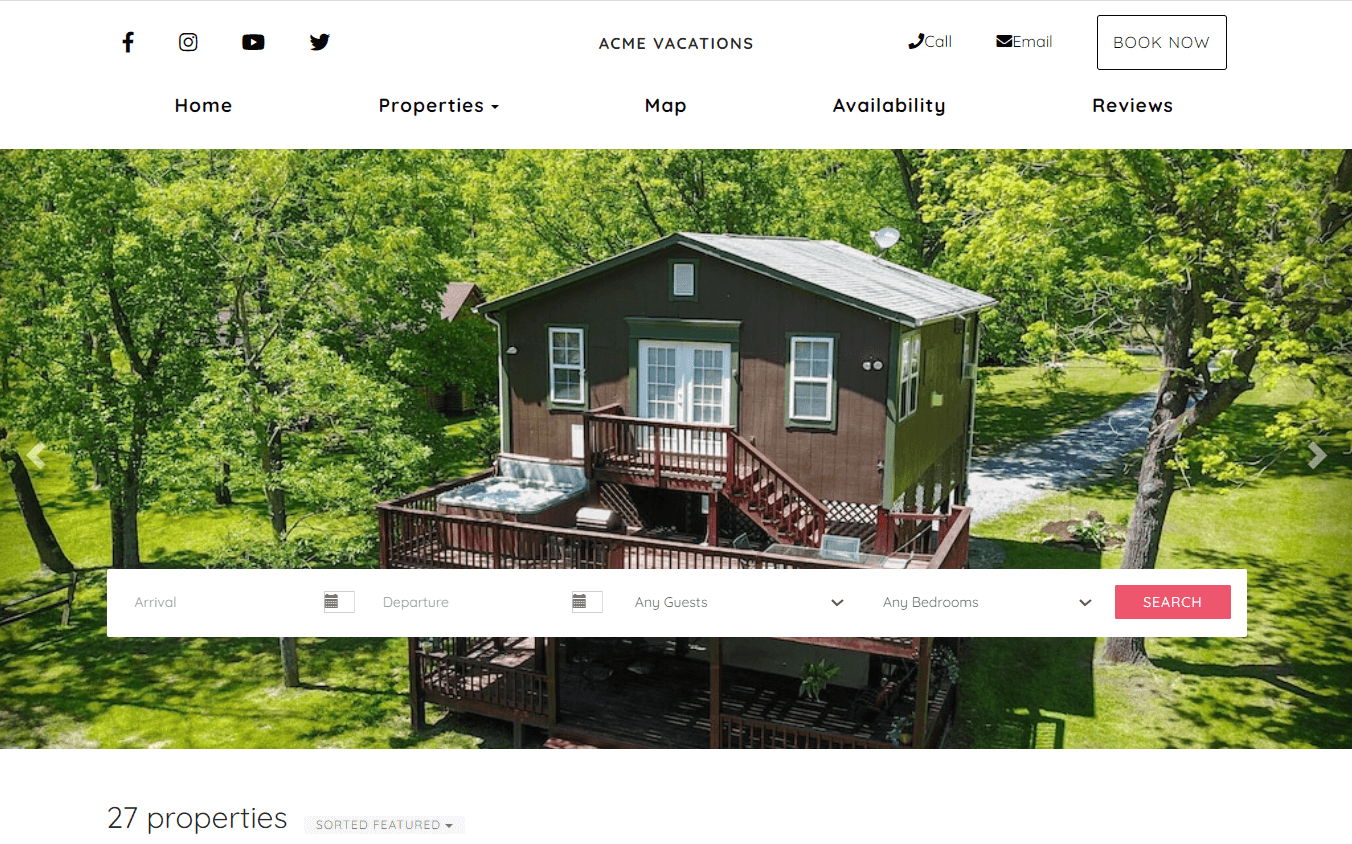Screen dimensions: 1352x844
Task: Advance to next slideshow image
Action: coord(1317,455)
